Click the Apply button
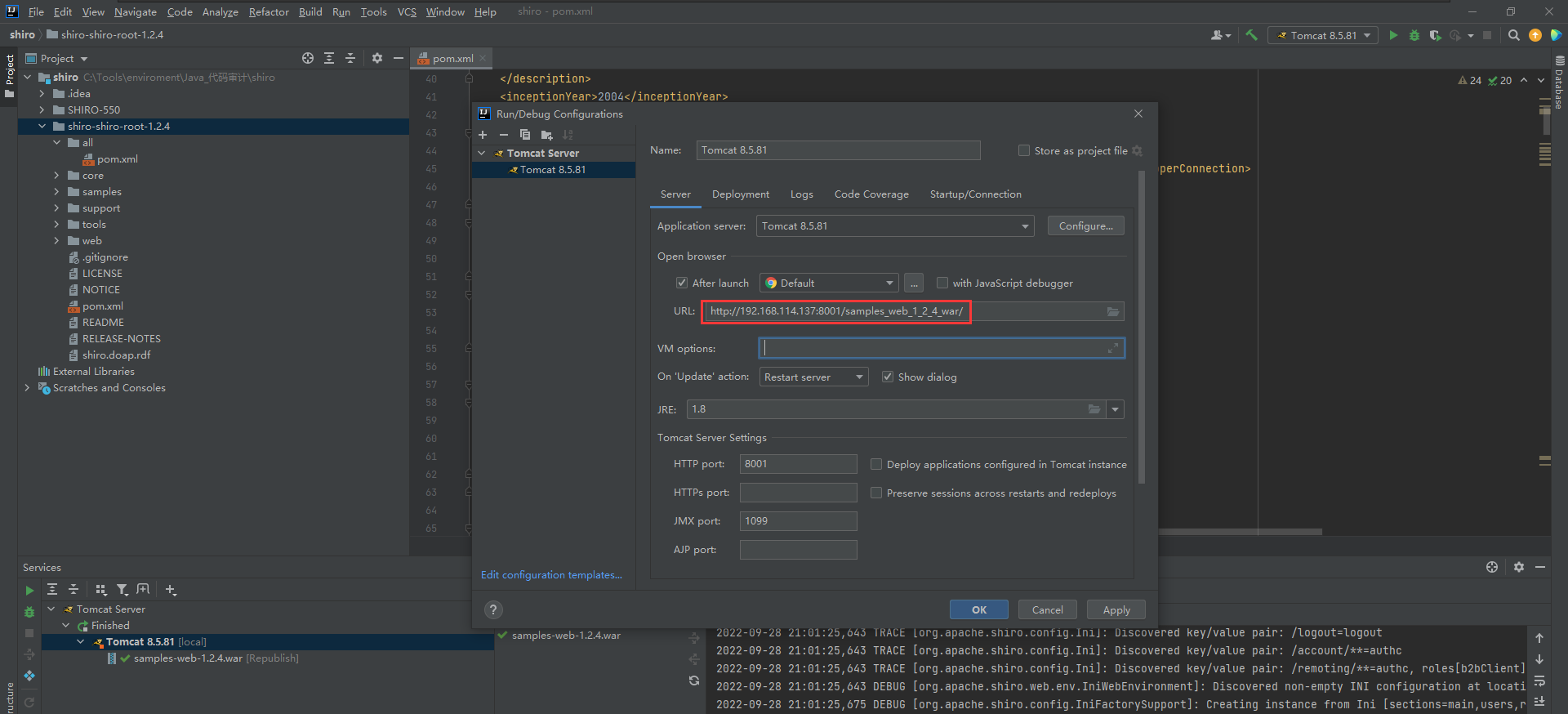This screenshot has width=1568, height=714. [1116, 609]
